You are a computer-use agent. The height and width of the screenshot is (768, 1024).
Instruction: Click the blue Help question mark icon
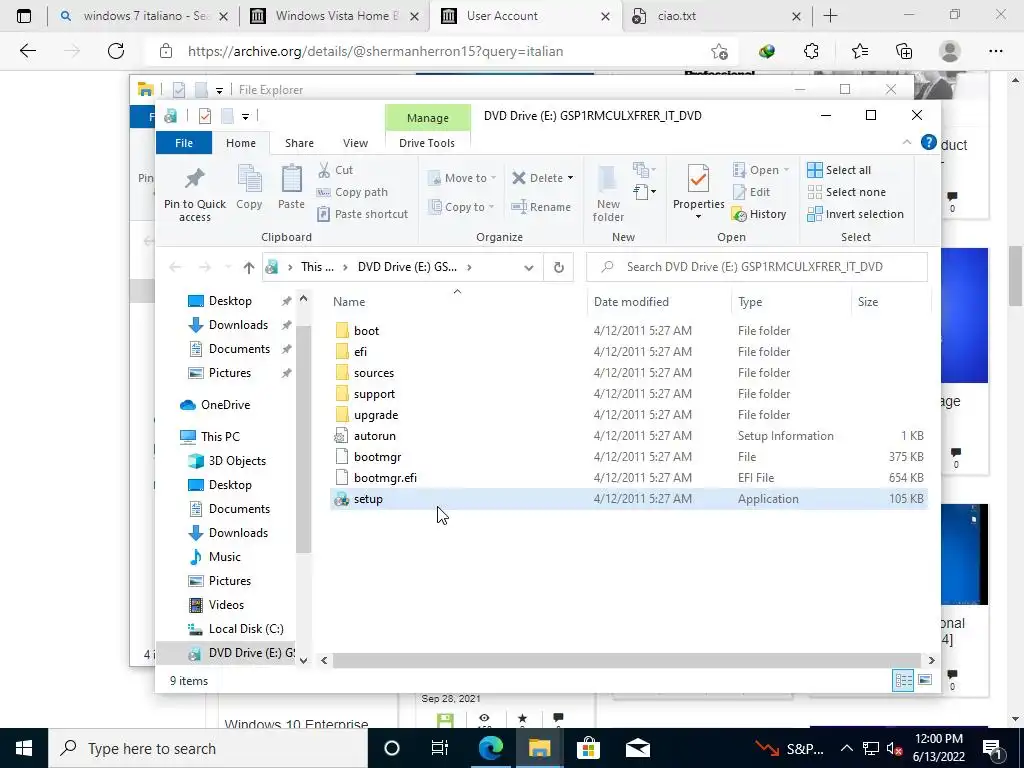coord(928,142)
